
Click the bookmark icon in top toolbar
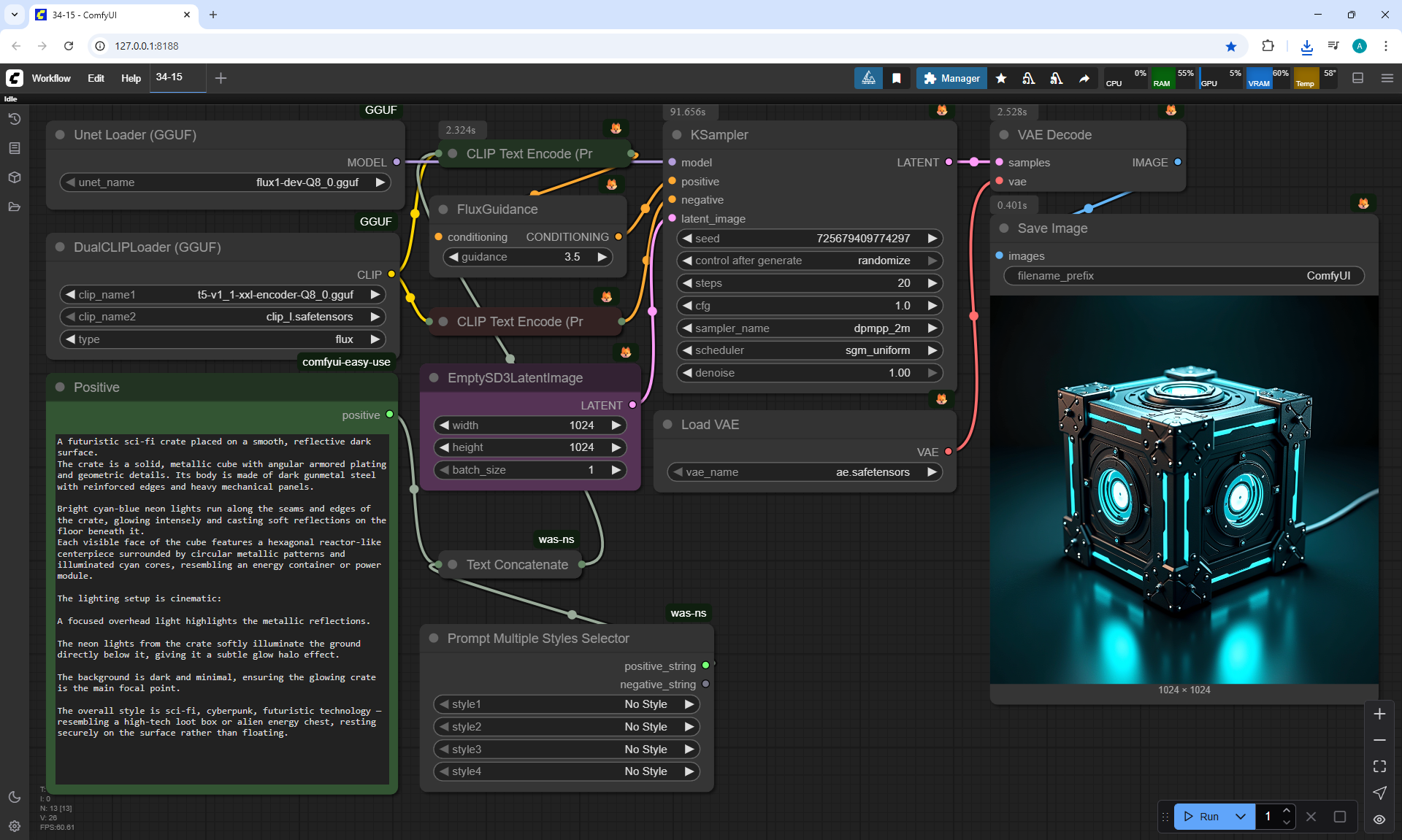[897, 78]
